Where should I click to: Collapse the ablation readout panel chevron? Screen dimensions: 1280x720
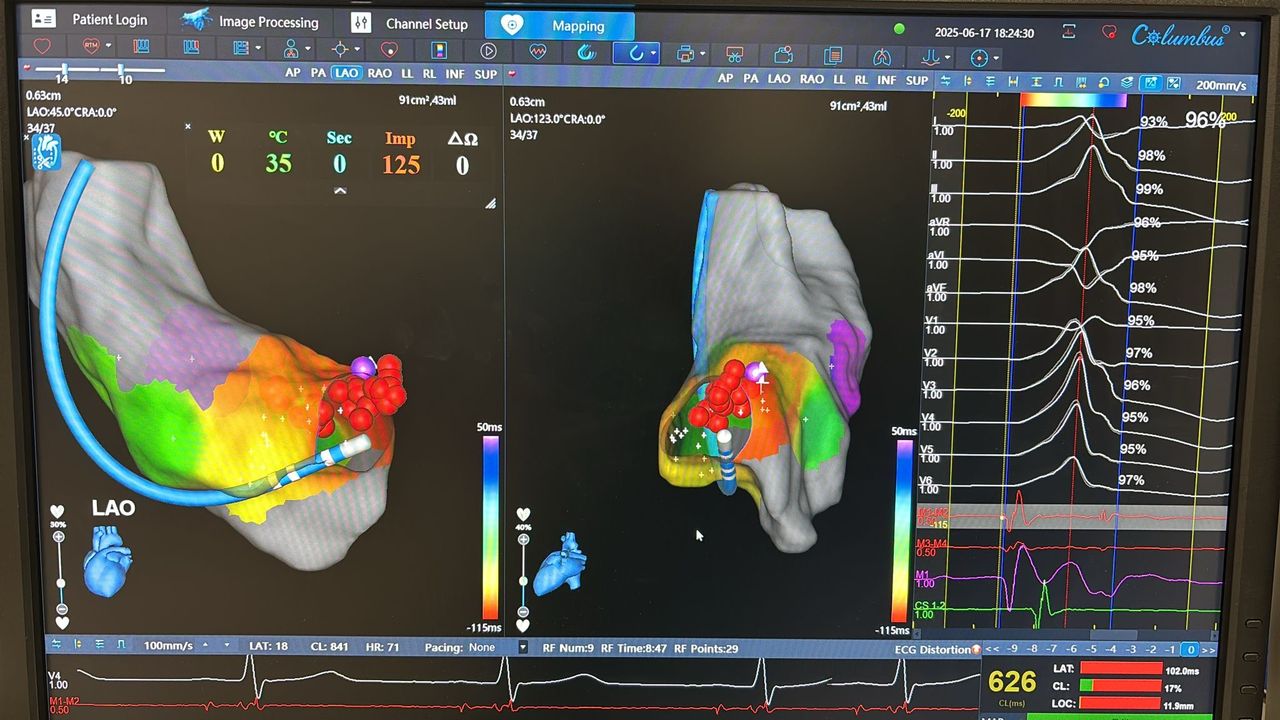(340, 190)
